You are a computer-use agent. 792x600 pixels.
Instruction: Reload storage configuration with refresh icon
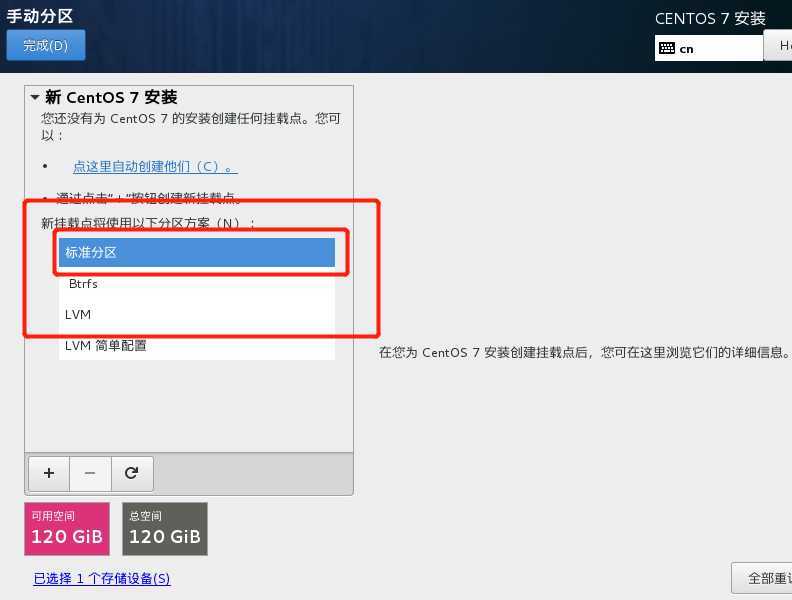tap(132, 473)
